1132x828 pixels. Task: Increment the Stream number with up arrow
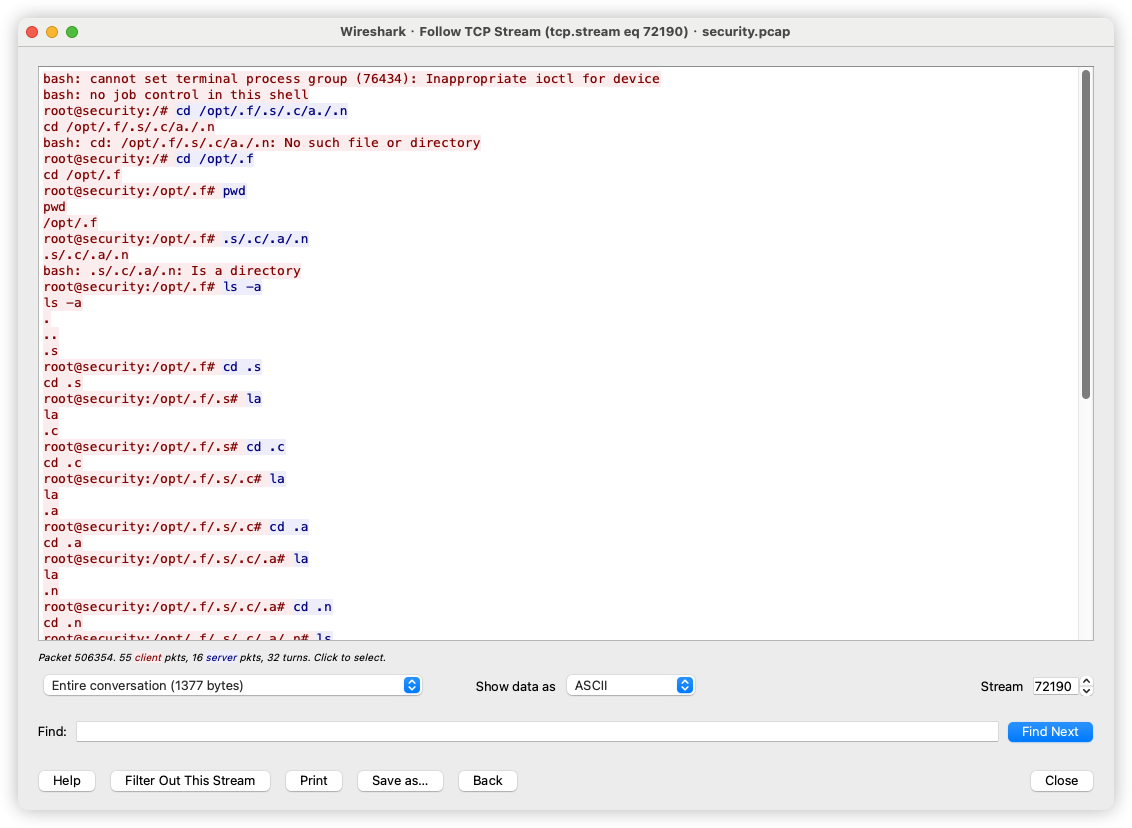point(1087,681)
